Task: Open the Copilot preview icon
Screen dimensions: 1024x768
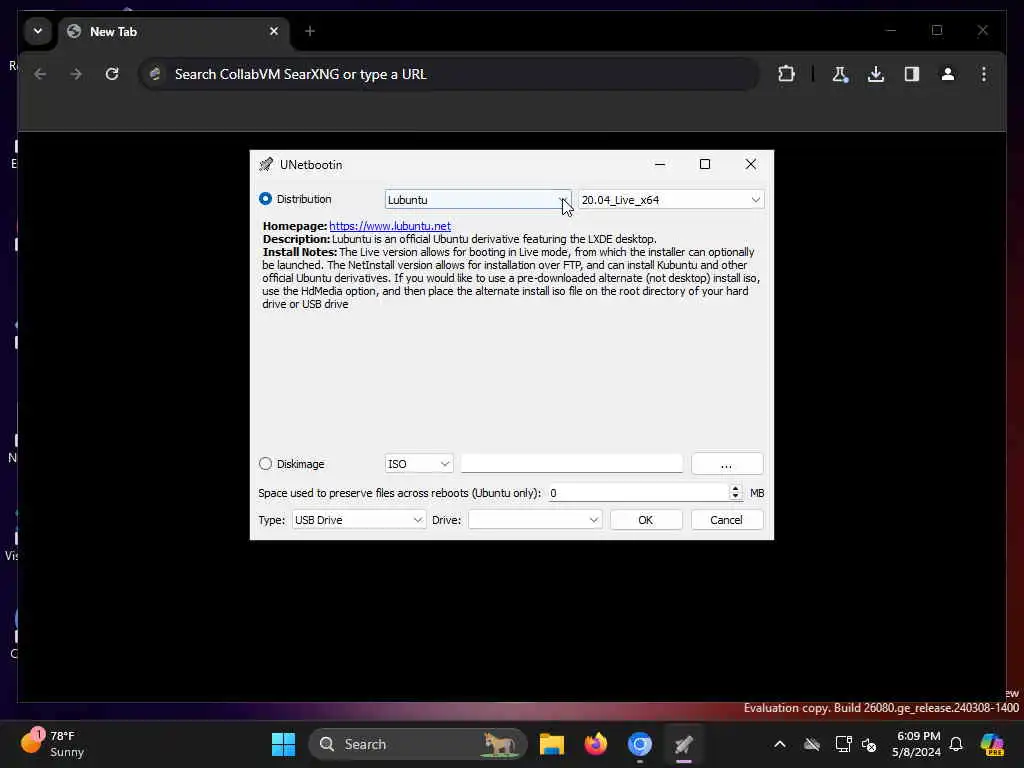Action: [992, 744]
